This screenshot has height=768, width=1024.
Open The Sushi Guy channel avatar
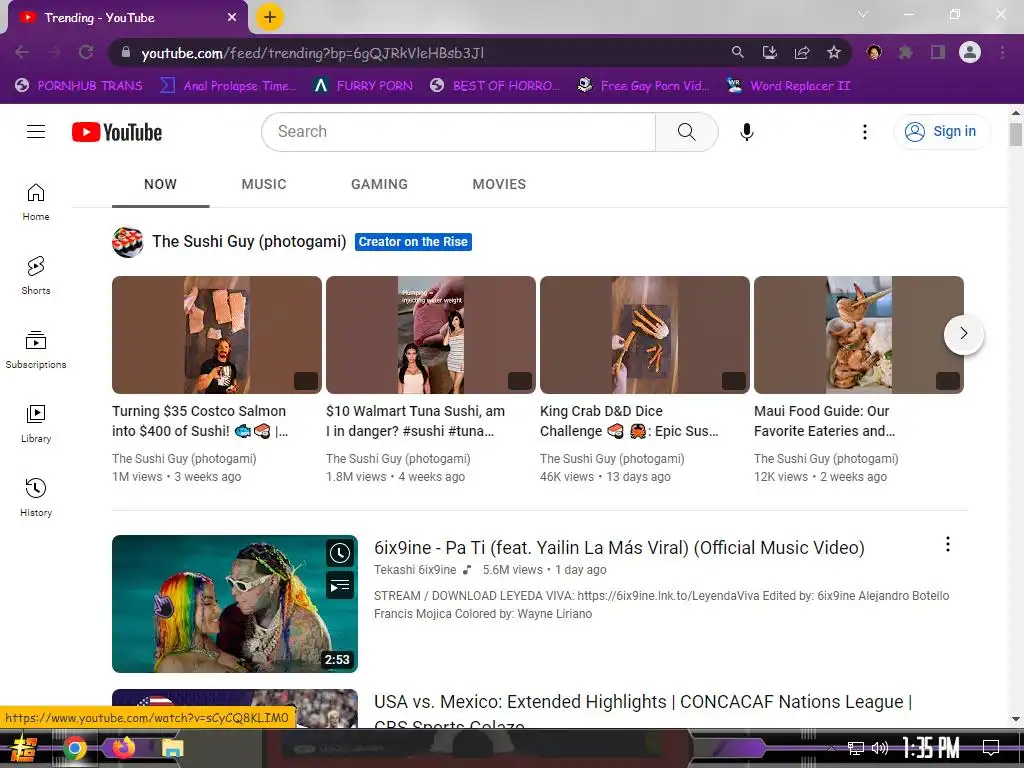[x=127, y=242]
